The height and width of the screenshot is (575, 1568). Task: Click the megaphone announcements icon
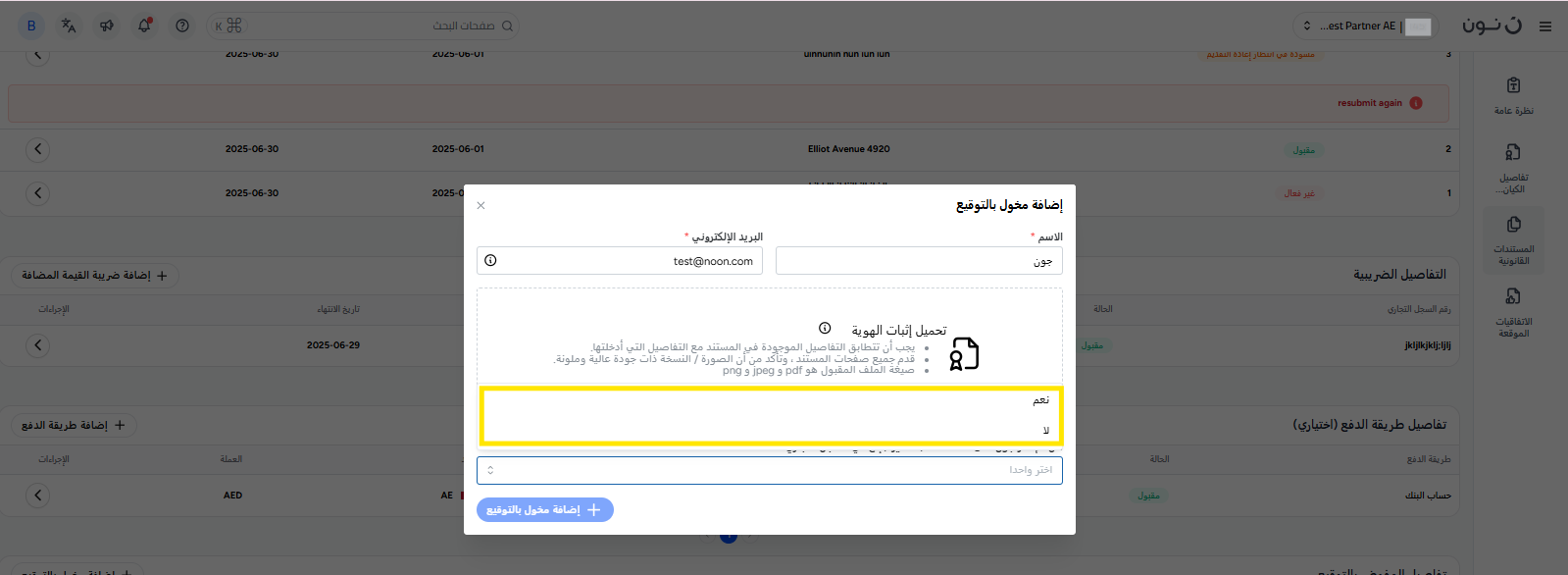click(107, 26)
